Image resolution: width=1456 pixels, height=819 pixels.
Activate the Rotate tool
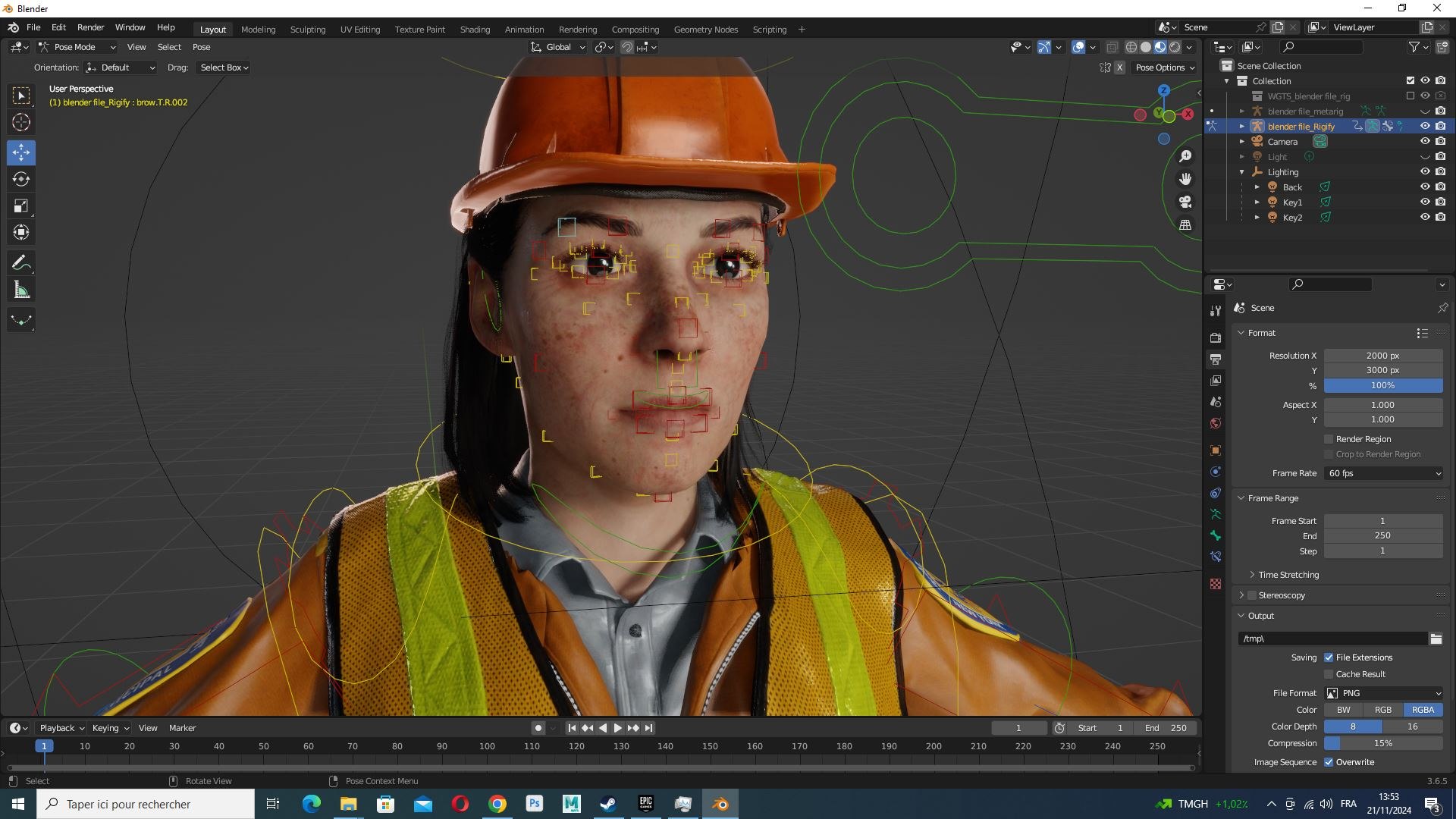pyautogui.click(x=21, y=180)
